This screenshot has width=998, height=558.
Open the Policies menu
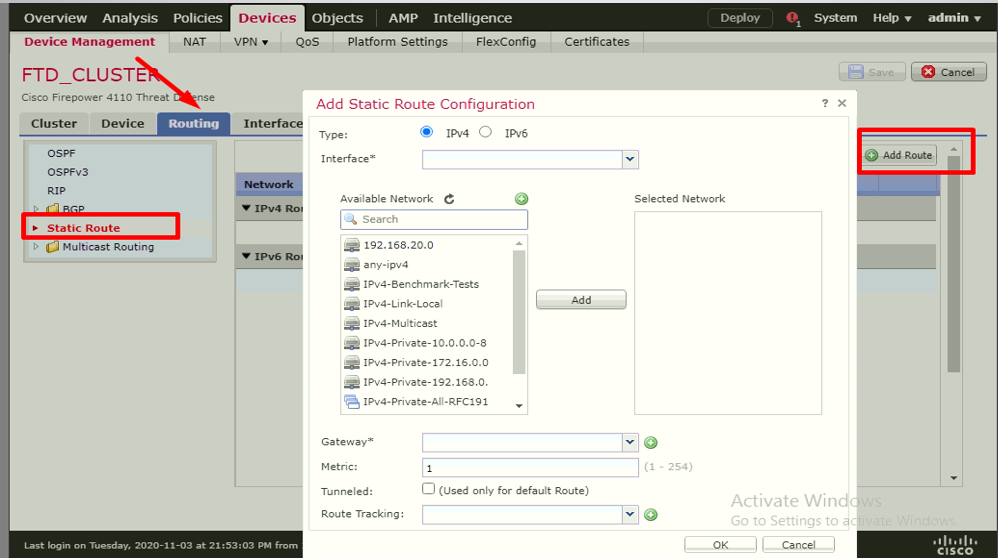click(197, 18)
